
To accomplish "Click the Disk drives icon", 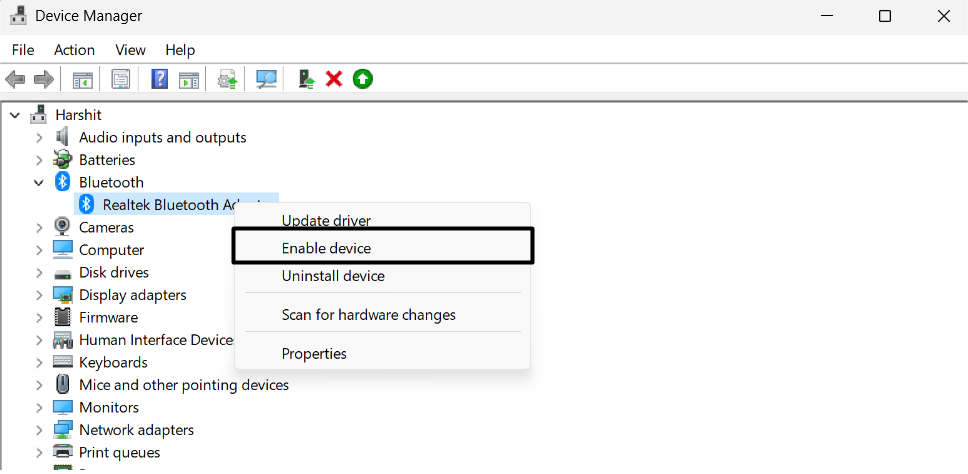I will [62, 273].
